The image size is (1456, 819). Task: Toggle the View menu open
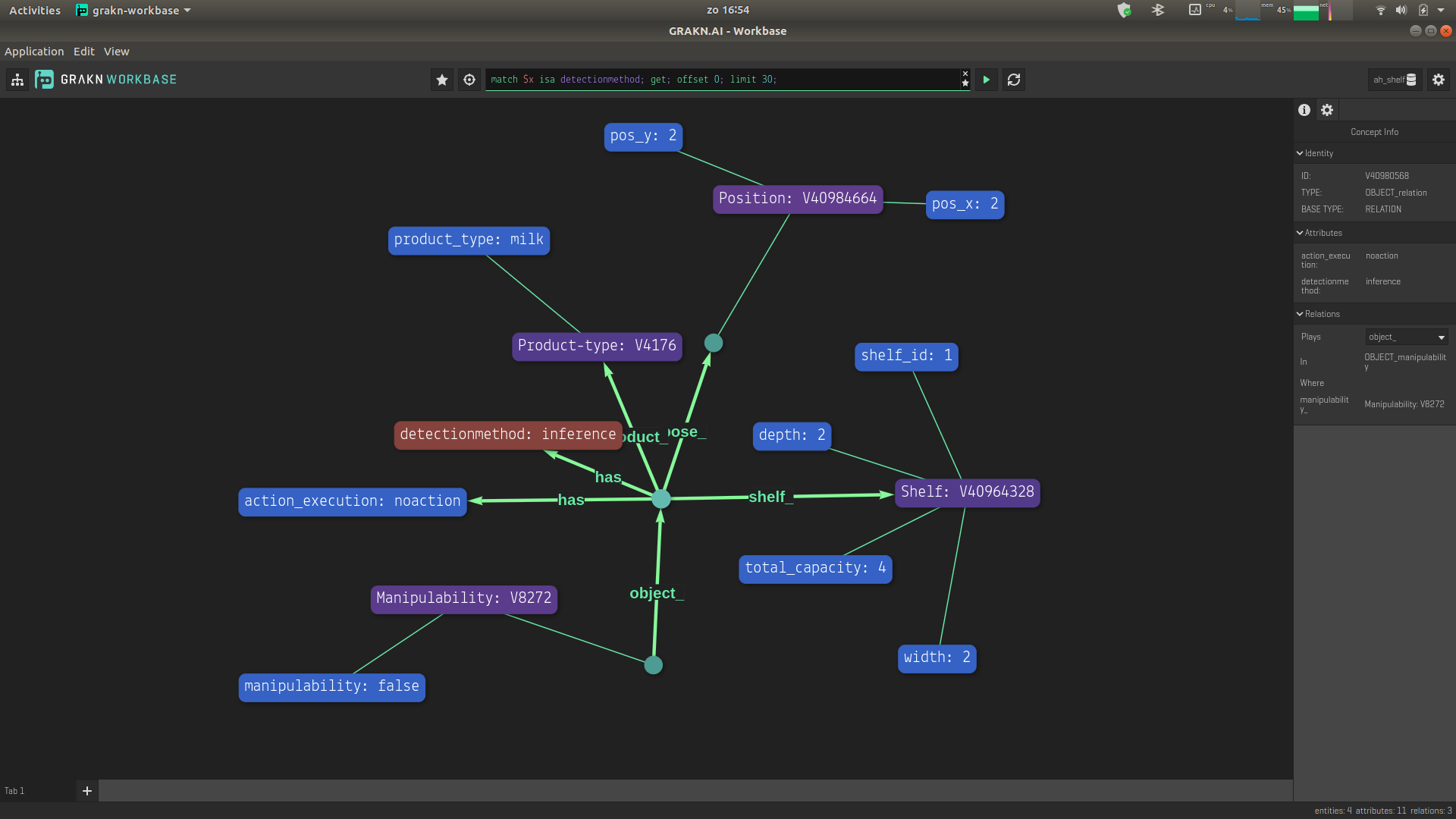click(117, 51)
